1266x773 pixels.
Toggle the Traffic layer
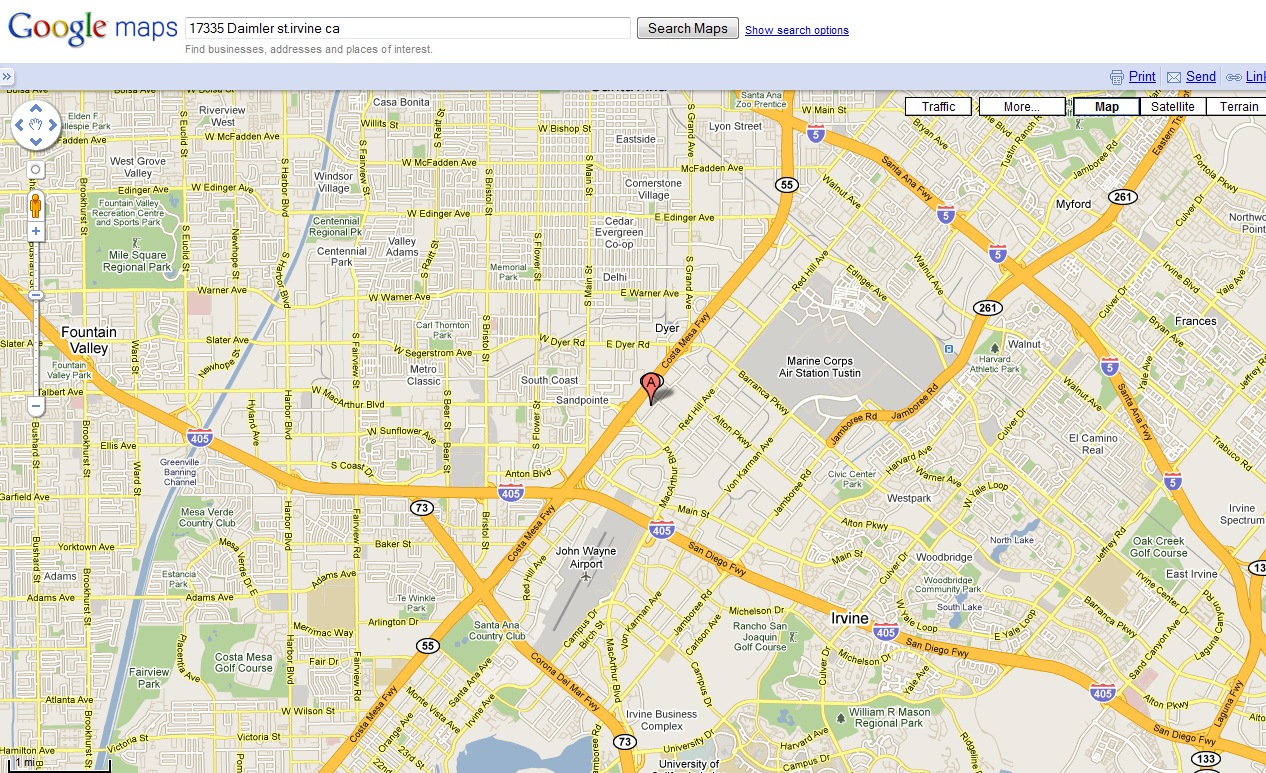[x=938, y=107]
